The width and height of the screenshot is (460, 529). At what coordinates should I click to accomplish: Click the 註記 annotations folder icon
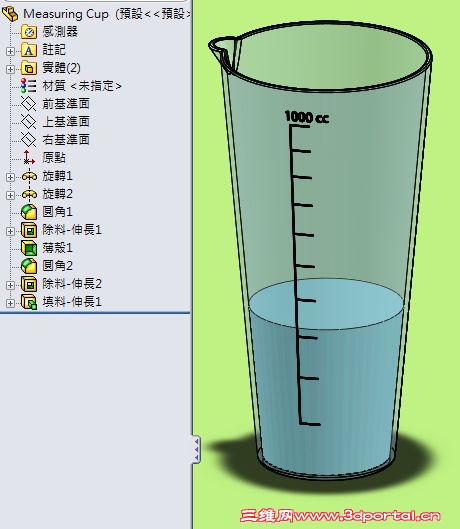29,50
